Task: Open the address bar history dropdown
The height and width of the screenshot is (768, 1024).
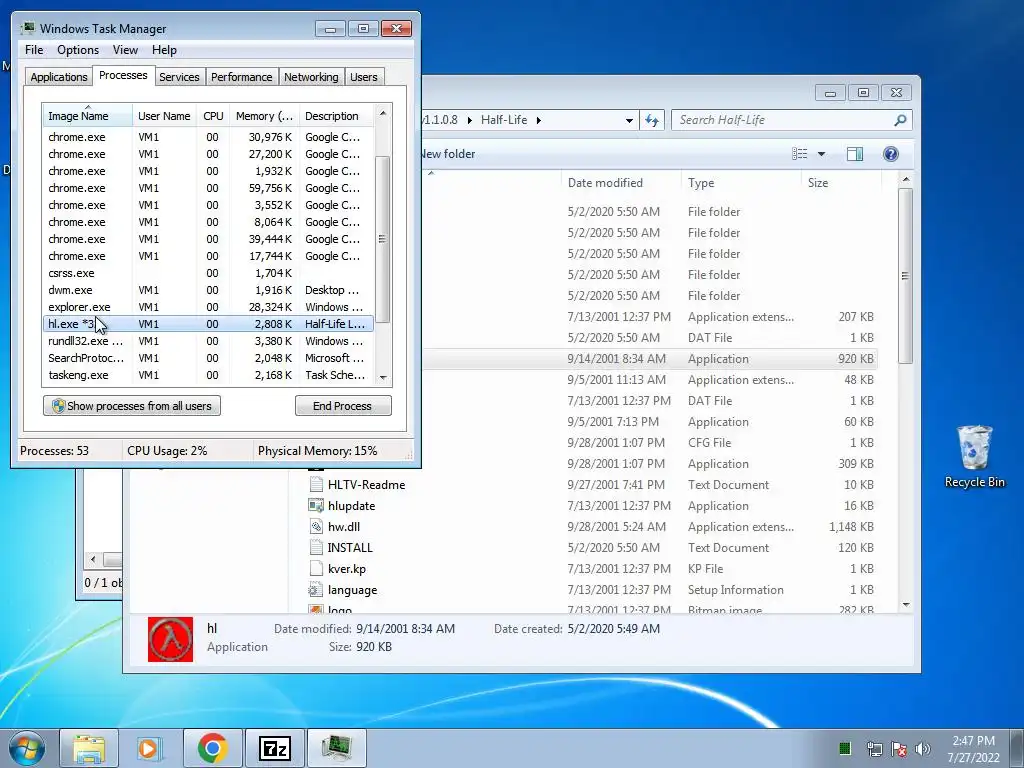Action: click(x=629, y=120)
